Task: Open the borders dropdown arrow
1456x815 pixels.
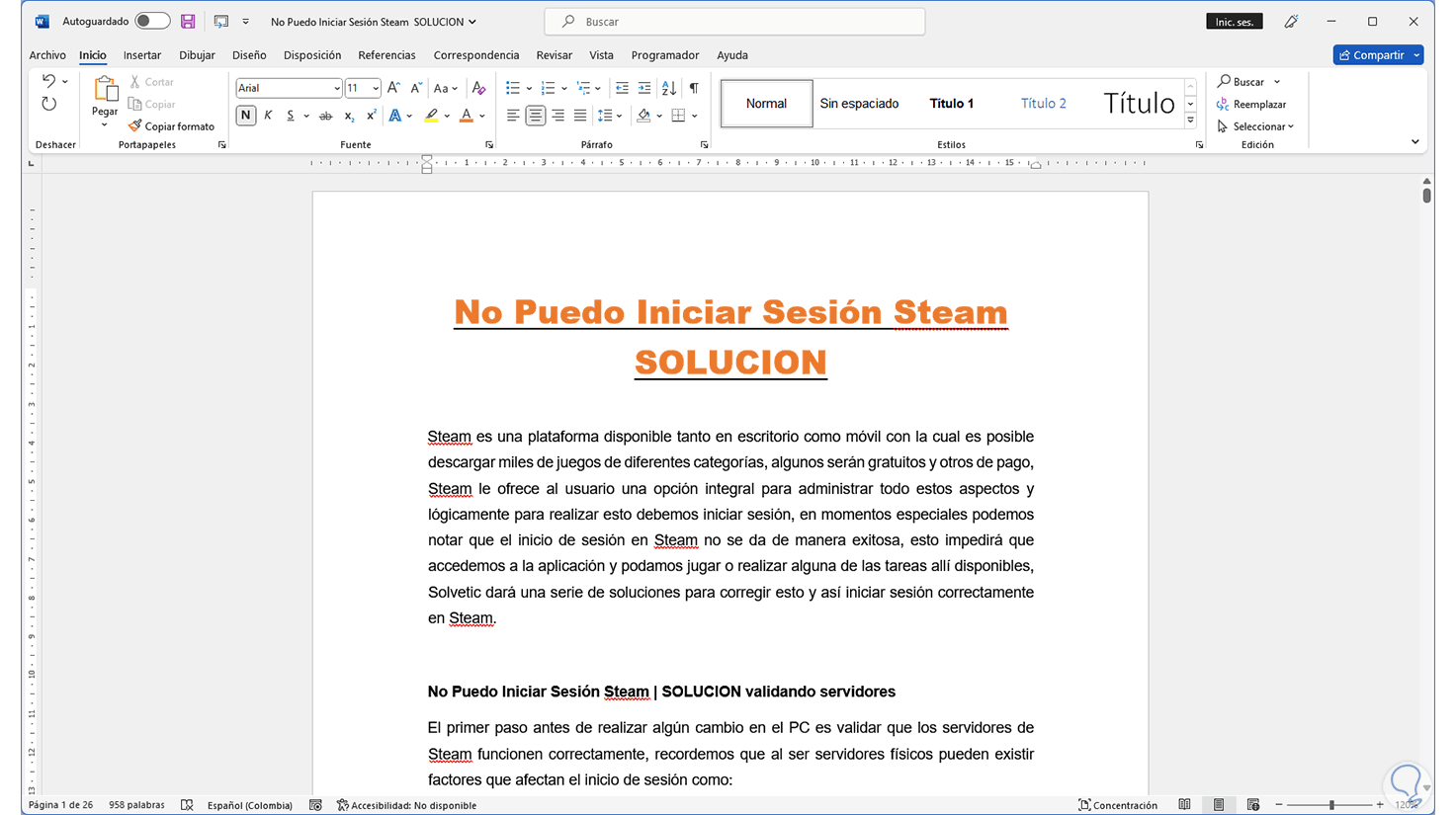Action: (x=695, y=117)
